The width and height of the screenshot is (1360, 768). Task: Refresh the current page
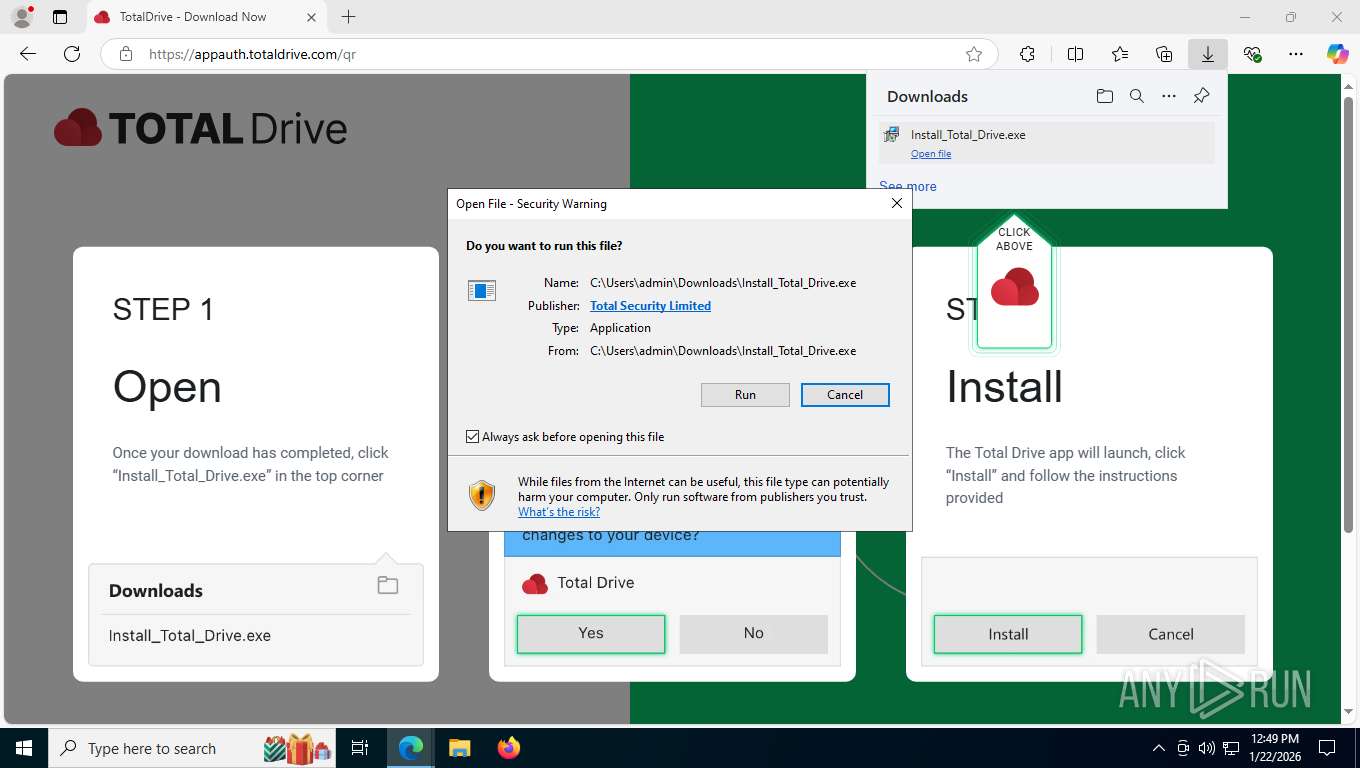(x=72, y=54)
